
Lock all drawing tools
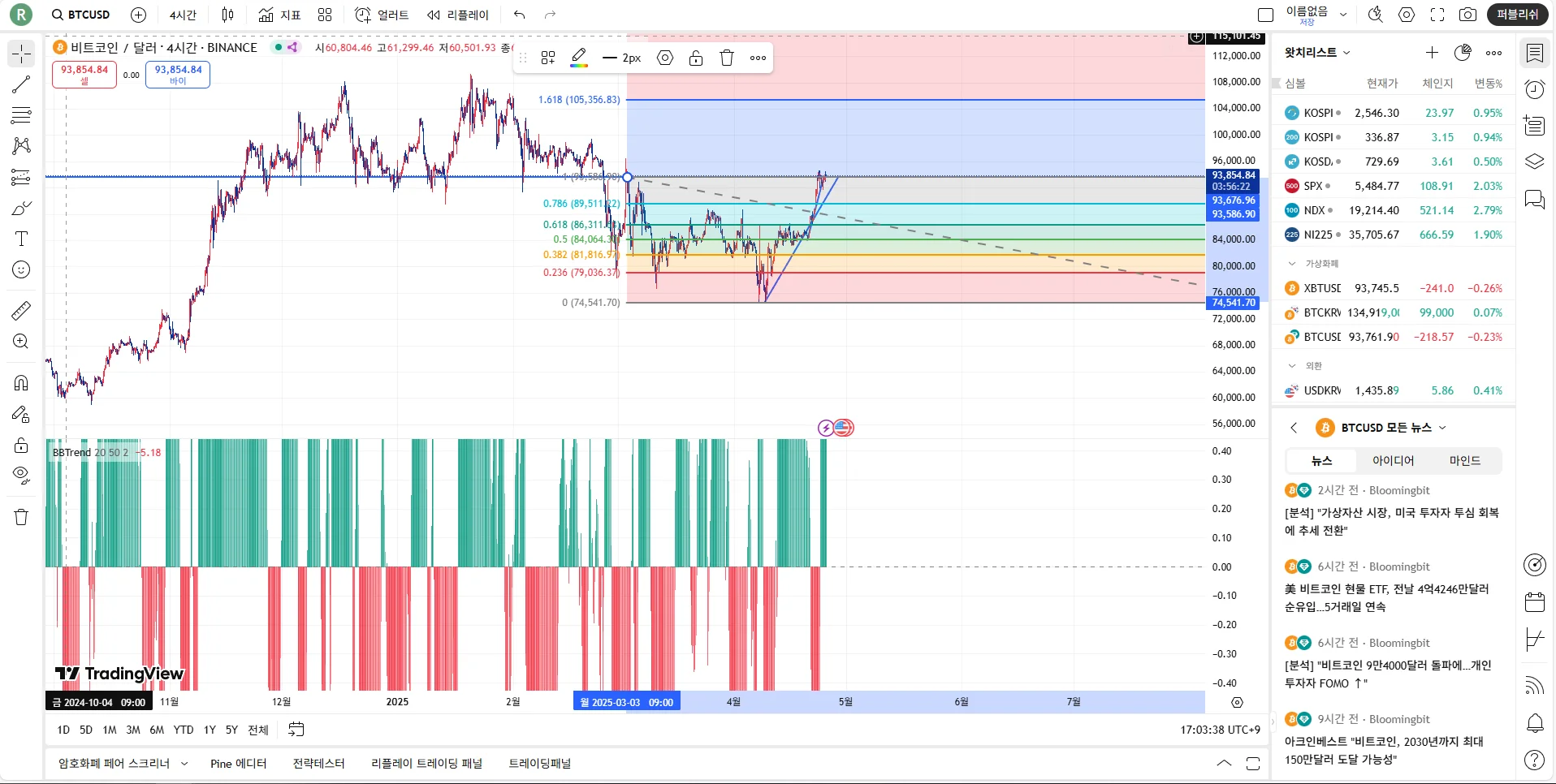pos(21,445)
